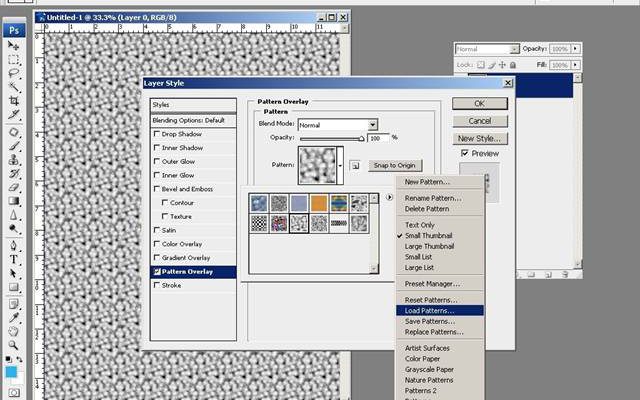Pick the Type tool in the toolbox

(x=14, y=258)
